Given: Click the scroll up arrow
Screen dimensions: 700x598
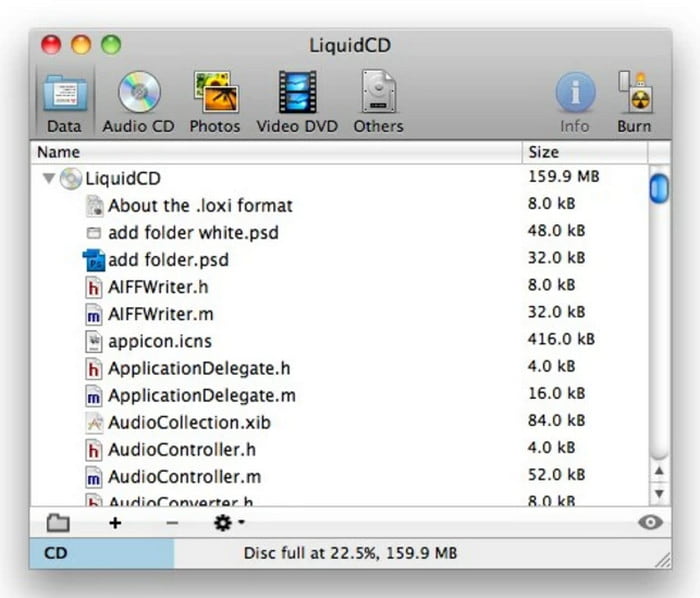Looking at the screenshot, I should [659, 471].
